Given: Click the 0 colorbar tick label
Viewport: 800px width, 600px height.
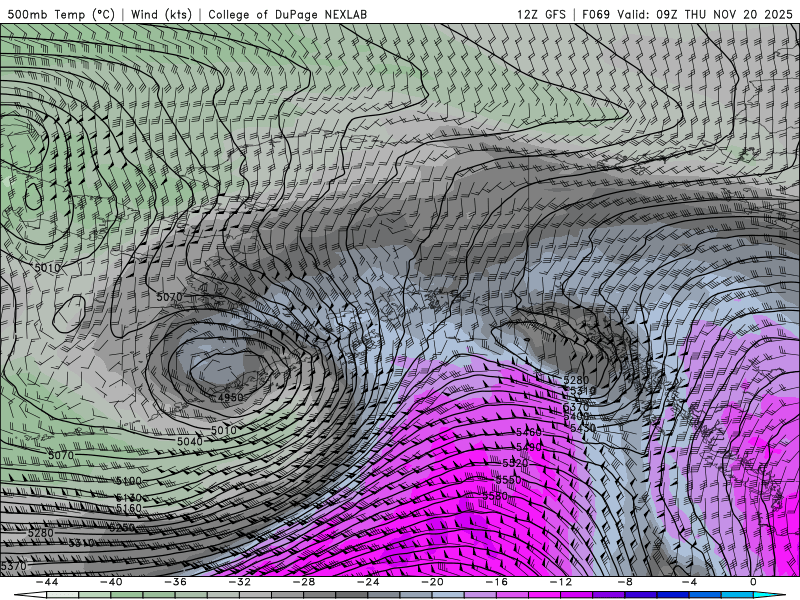Looking at the screenshot, I should click(753, 582).
